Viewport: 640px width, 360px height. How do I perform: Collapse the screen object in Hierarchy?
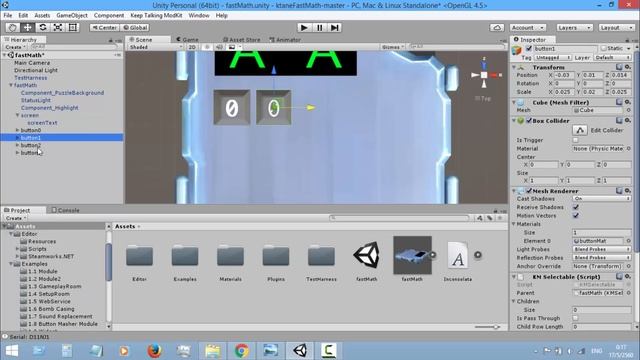pos(18,115)
